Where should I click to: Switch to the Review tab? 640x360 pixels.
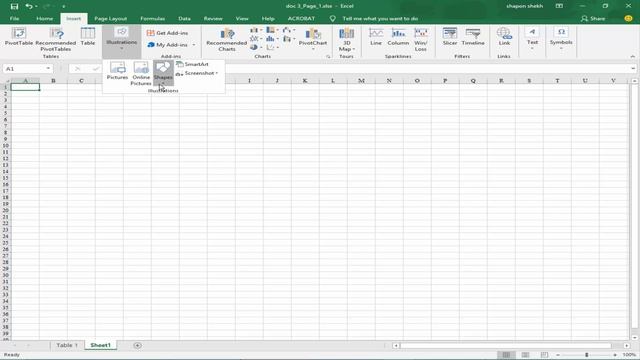tap(213, 19)
